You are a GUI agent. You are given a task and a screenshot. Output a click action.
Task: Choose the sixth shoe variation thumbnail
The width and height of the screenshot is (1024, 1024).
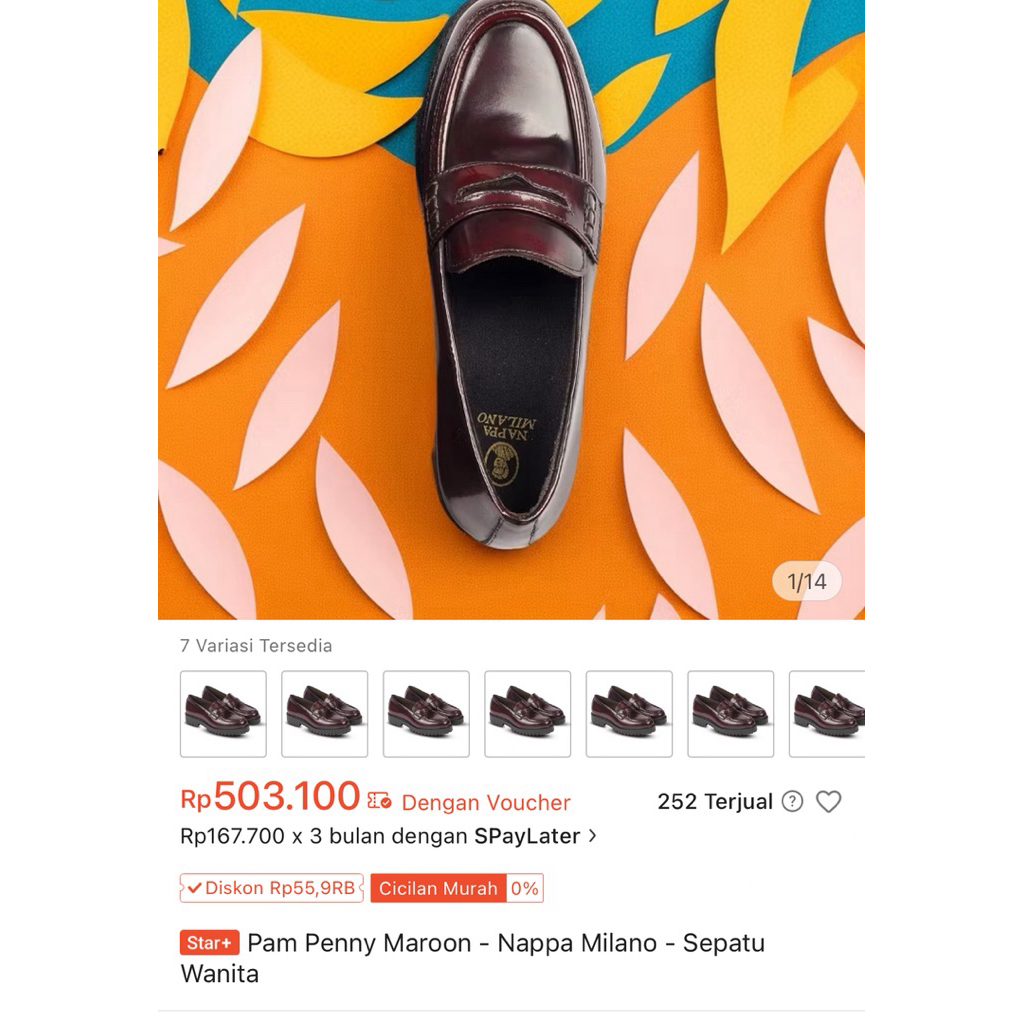click(731, 714)
